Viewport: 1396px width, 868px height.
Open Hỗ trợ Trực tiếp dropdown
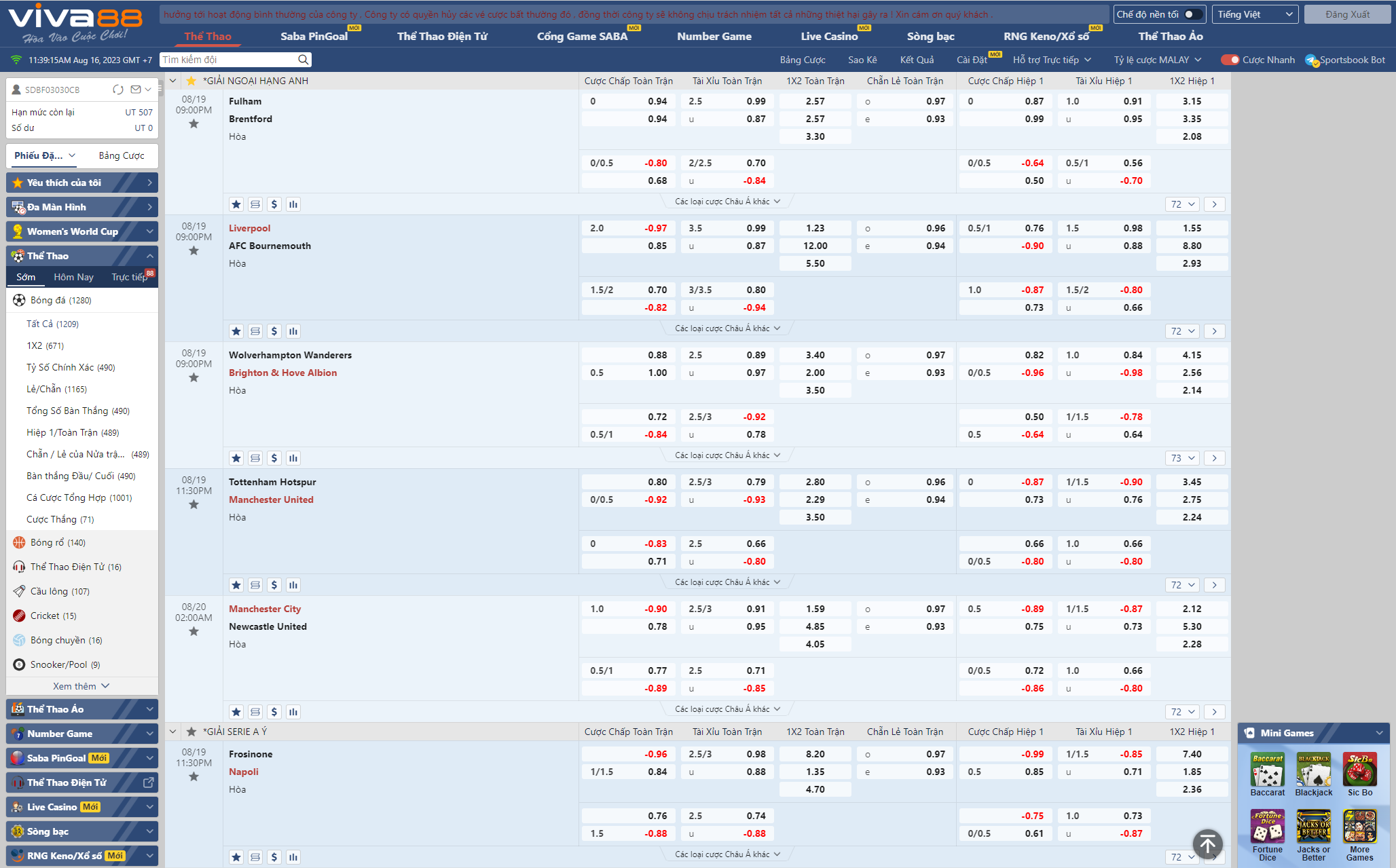point(1052,60)
